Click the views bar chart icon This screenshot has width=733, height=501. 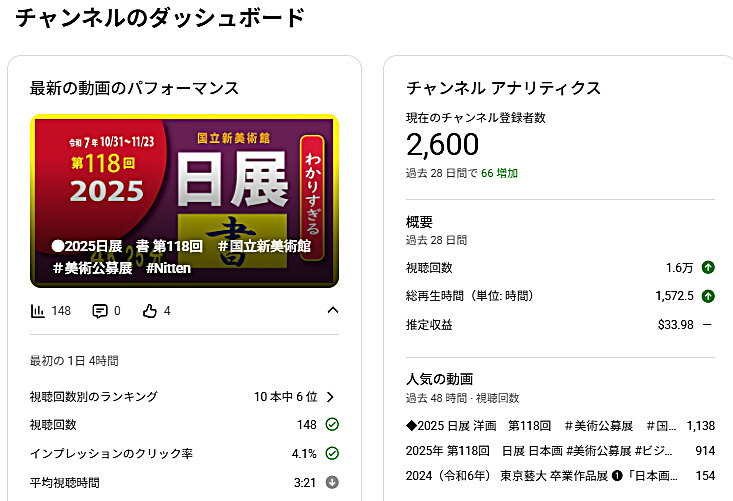pyautogui.click(x=38, y=311)
